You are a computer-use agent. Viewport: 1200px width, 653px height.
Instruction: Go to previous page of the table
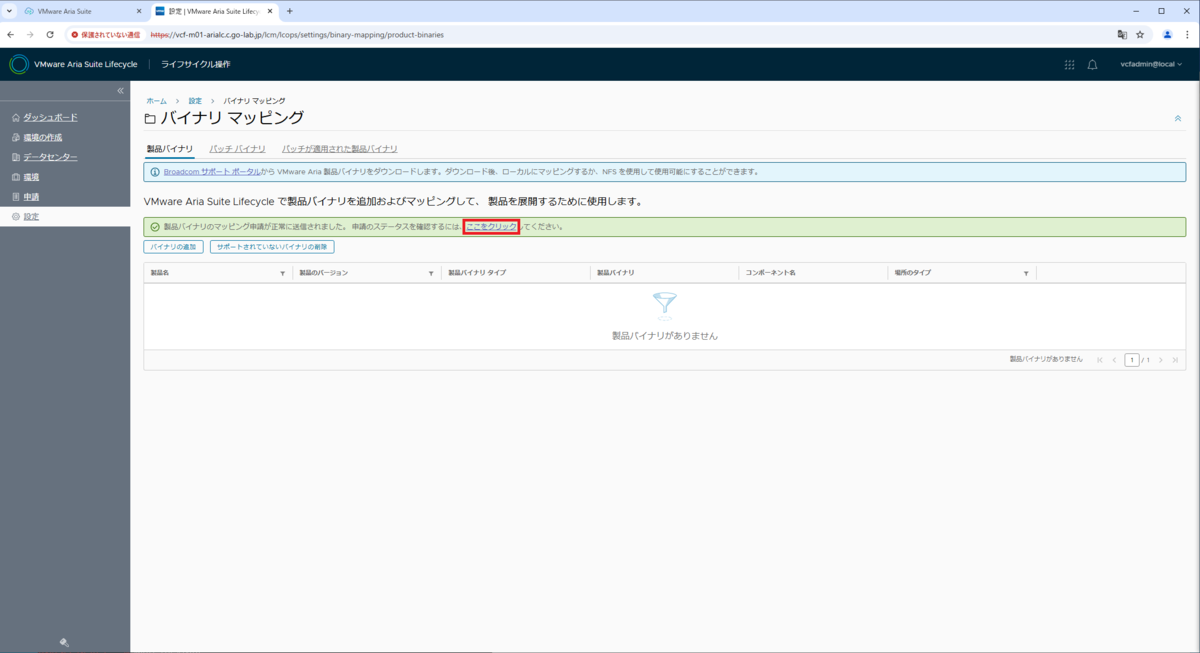[1114, 360]
